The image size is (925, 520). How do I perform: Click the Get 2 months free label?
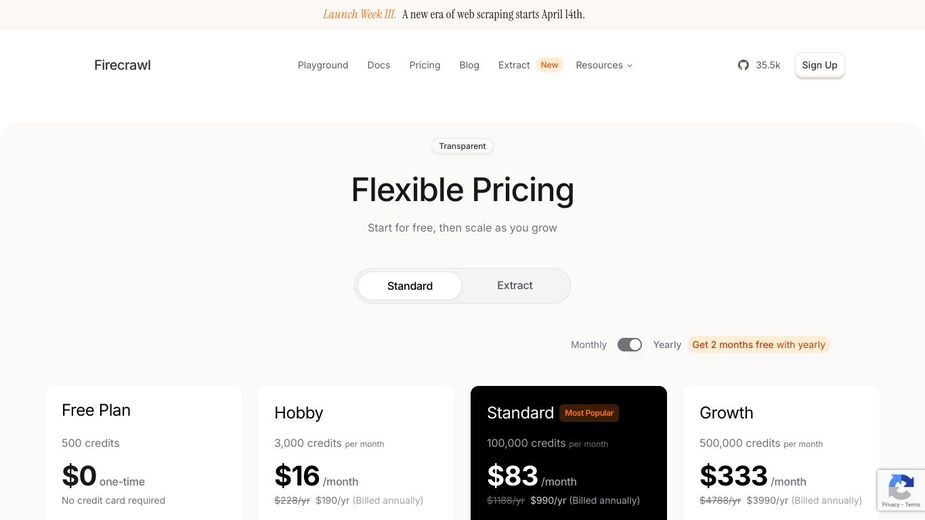tap(759, 345)
